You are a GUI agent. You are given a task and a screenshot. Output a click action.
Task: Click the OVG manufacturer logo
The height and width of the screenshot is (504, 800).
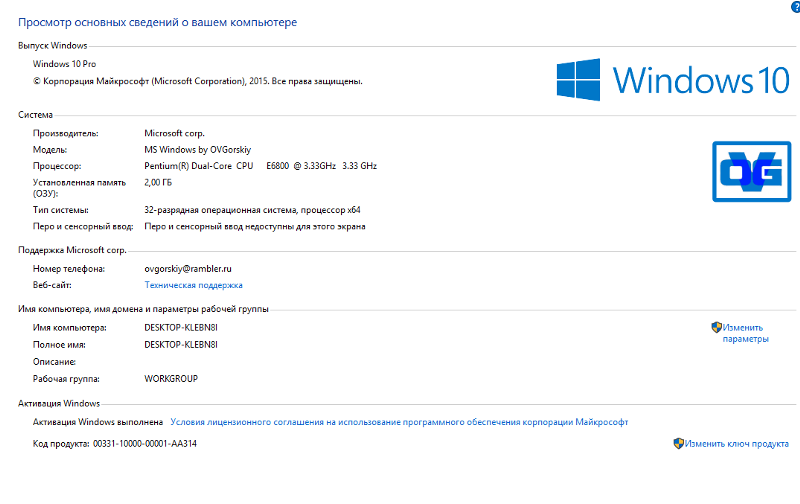point(752,171)
